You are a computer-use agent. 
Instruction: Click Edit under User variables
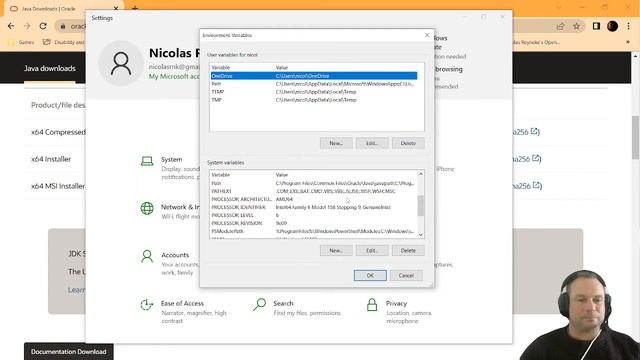pos(372,143)
